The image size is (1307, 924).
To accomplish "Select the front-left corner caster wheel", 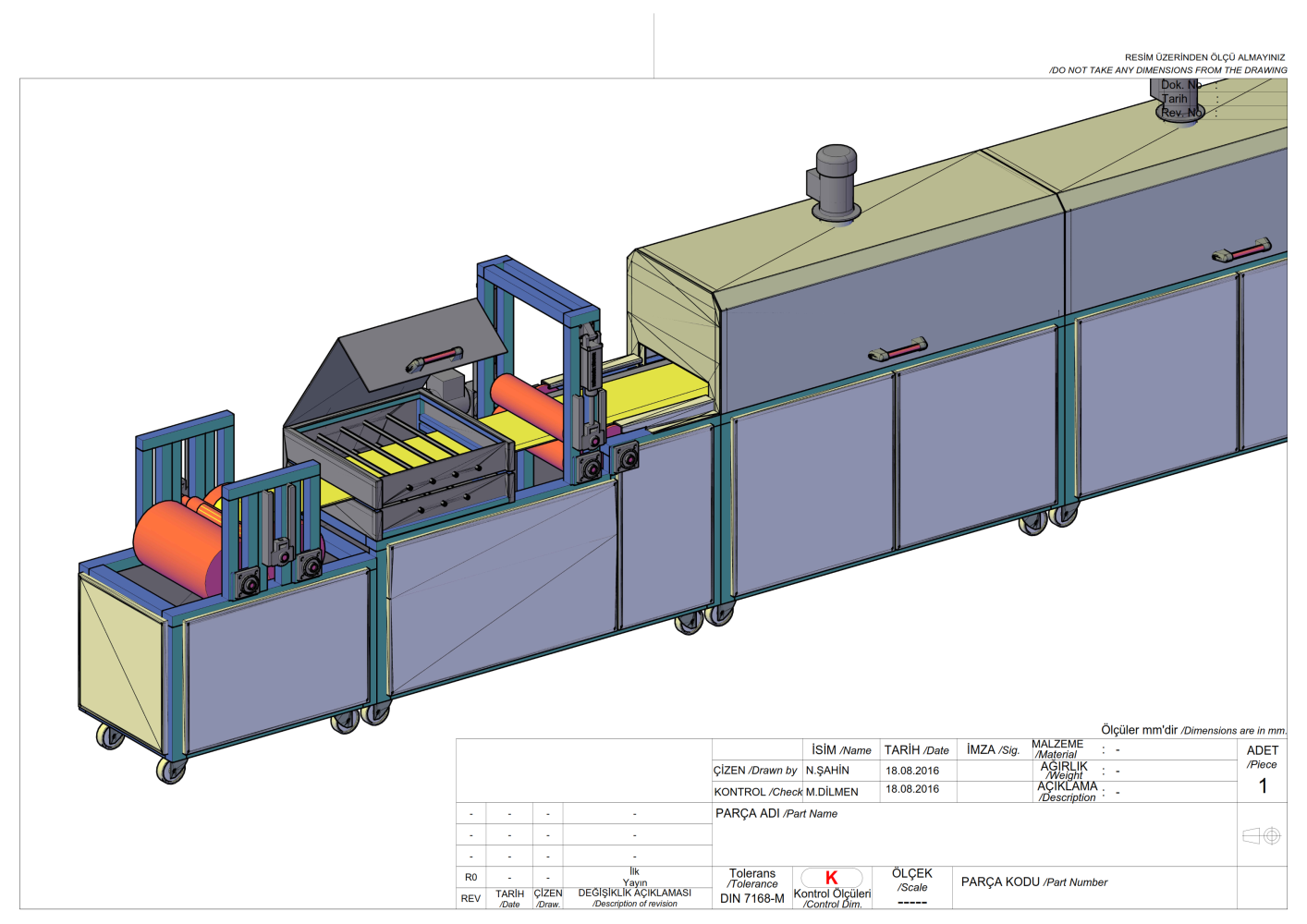I will point(170,770).
